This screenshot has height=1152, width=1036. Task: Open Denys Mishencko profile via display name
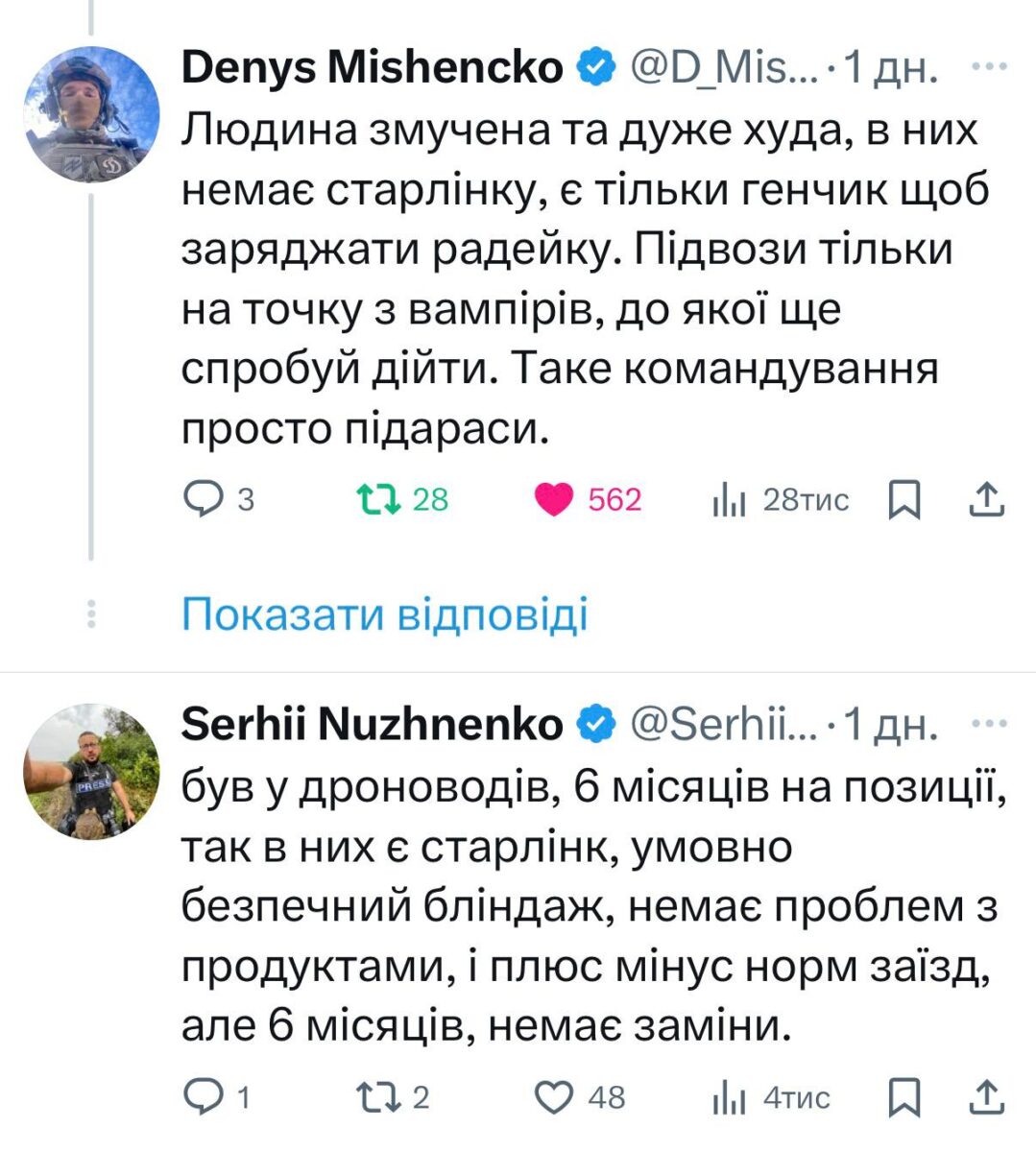pos(372,67)
